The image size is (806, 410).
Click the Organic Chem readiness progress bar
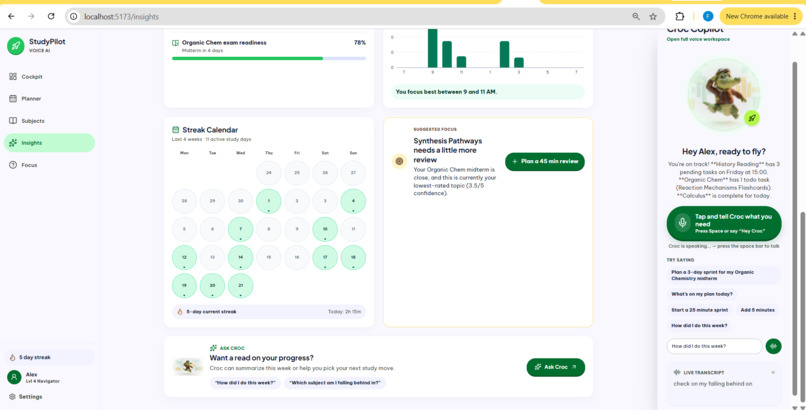click(269, 59)
